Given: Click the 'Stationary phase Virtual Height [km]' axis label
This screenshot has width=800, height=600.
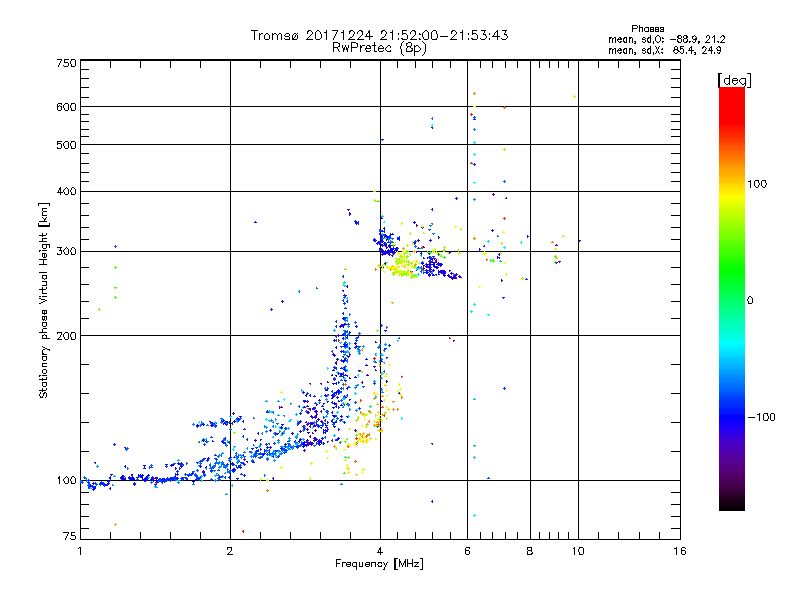Looking at the screenshot, I should click(43, 300).
